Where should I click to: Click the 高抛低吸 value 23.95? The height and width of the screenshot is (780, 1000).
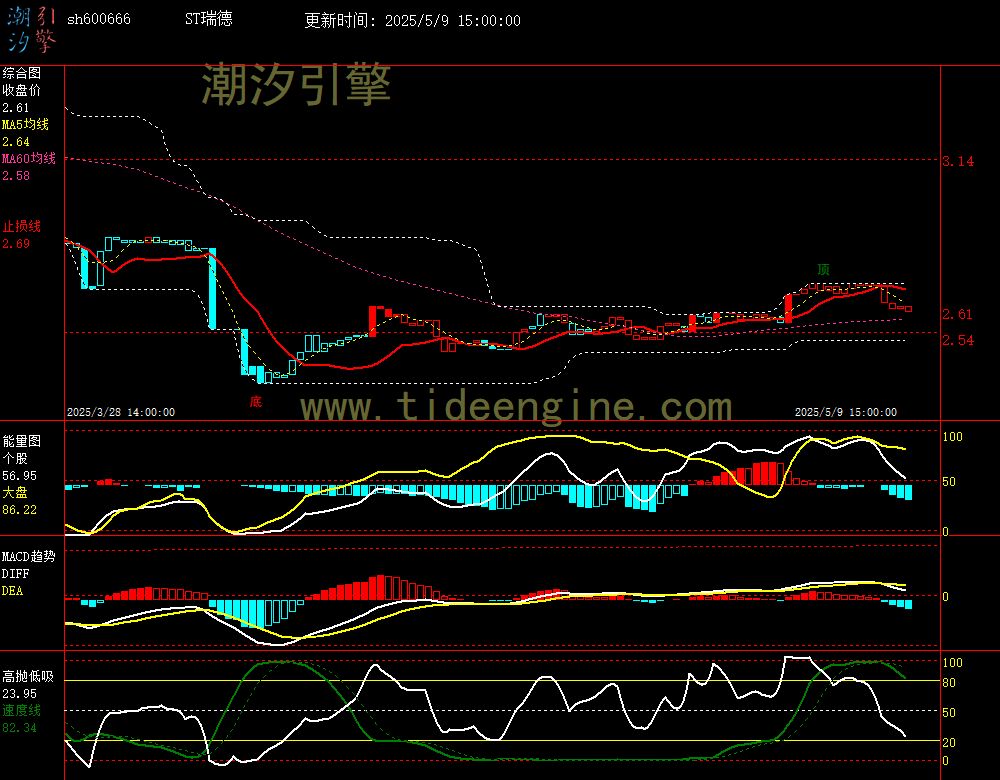pos(19,694)
